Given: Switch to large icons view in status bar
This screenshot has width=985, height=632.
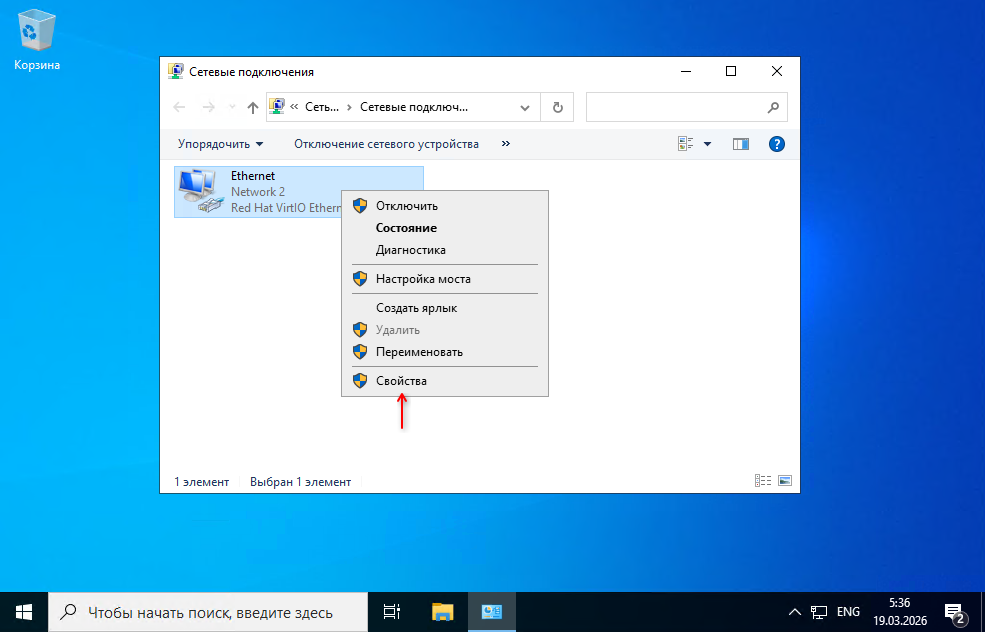Looking at the screenshot, I should coord(784,481).
